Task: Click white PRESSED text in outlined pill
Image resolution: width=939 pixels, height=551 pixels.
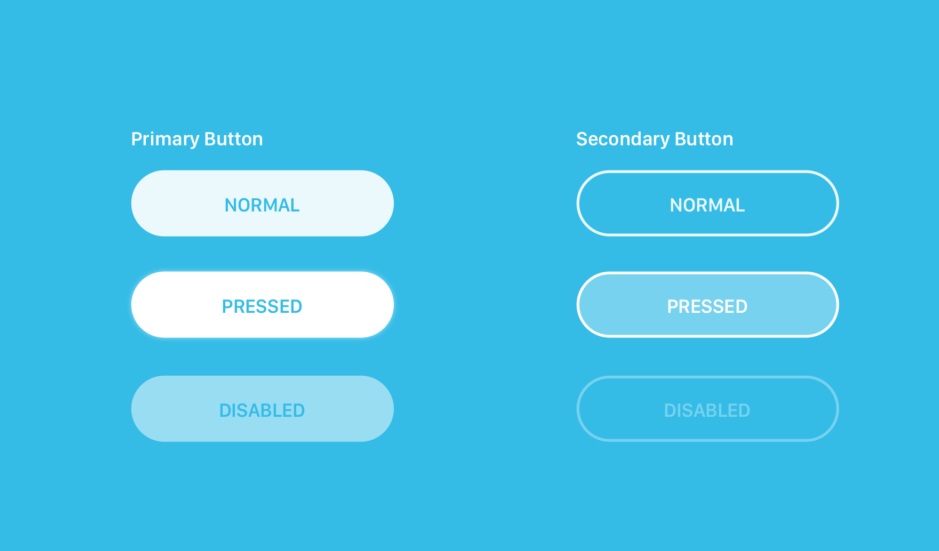Action: coord(707,307)
